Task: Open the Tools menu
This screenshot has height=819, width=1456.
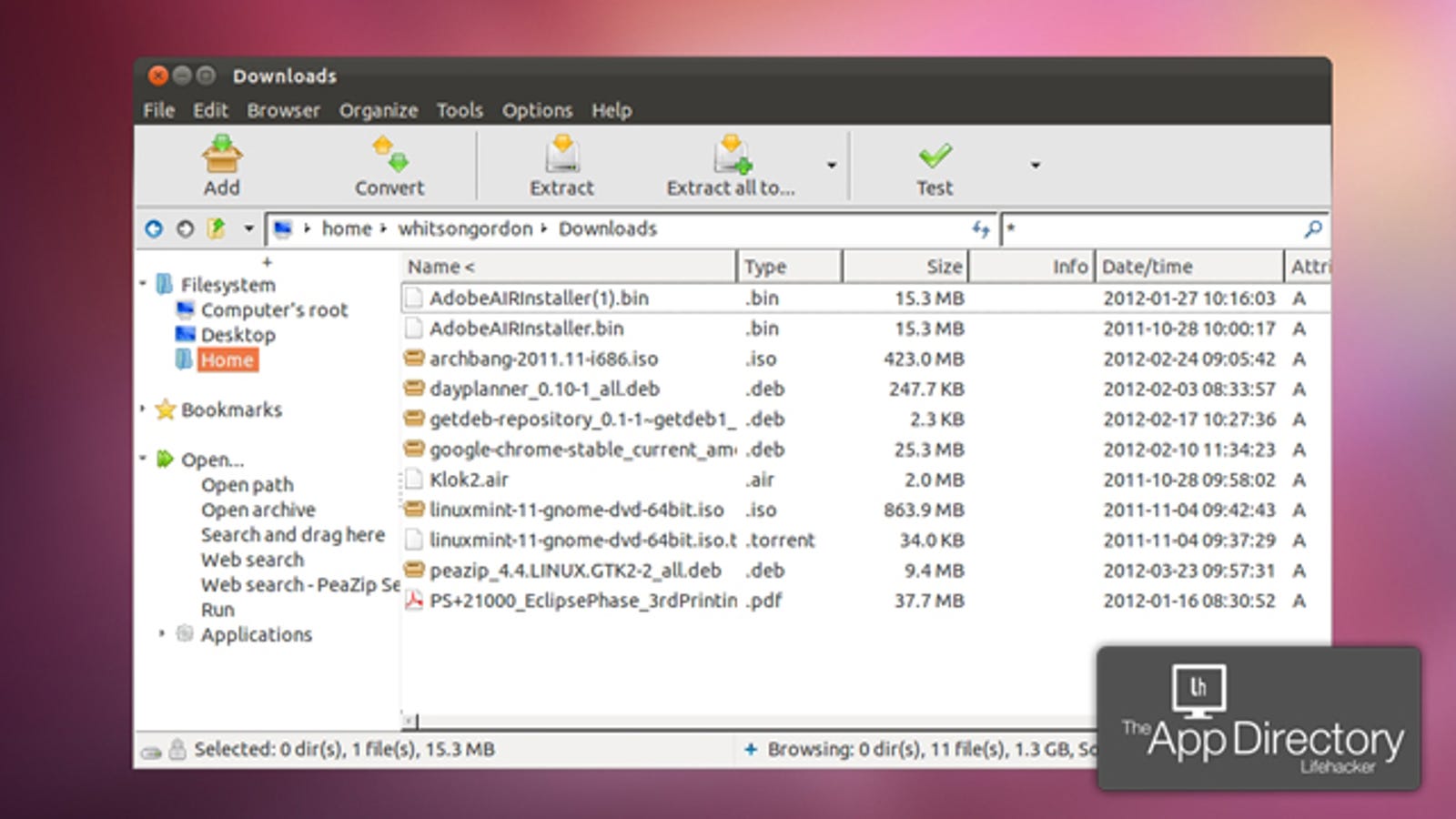Action: pos(460,110)
